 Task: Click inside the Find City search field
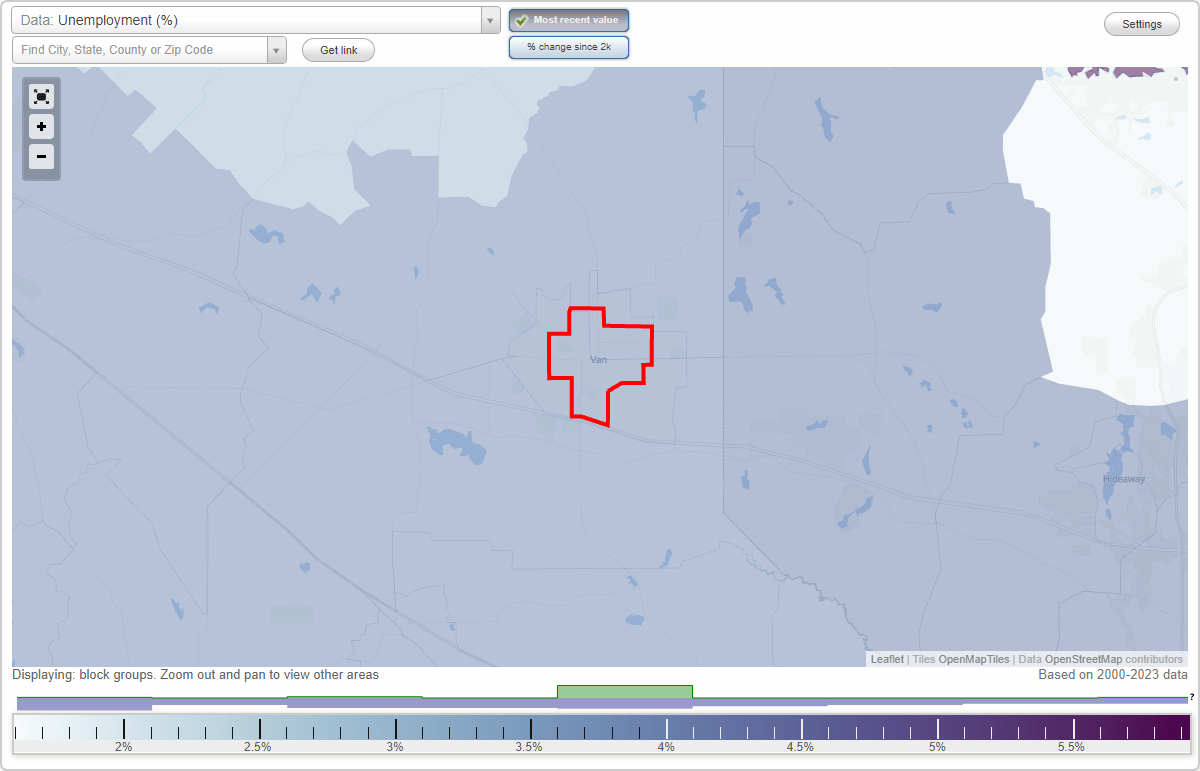coord(140,49)
